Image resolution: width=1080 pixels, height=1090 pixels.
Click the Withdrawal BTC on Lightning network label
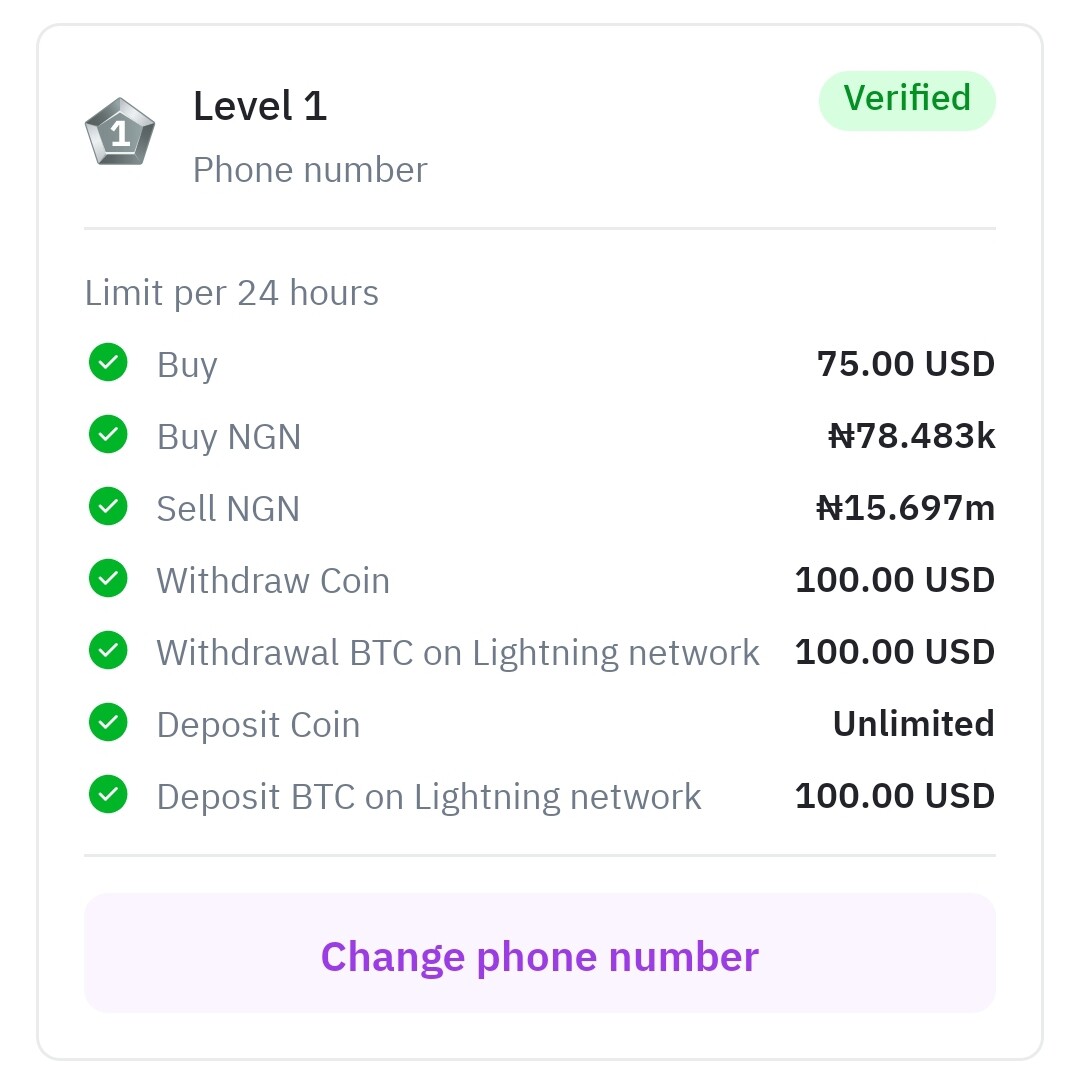[458, 653]
